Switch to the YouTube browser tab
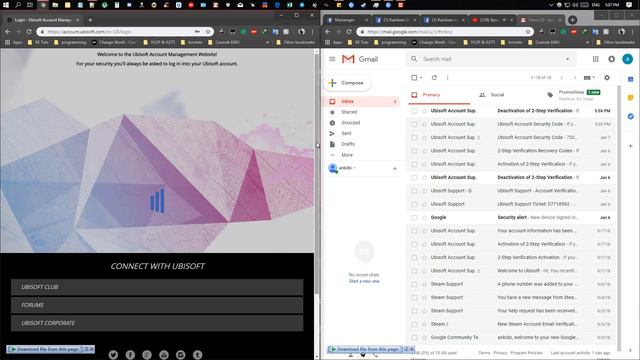Image resolution: width=640 pixels, height=360 pixels. click(492, 20)
